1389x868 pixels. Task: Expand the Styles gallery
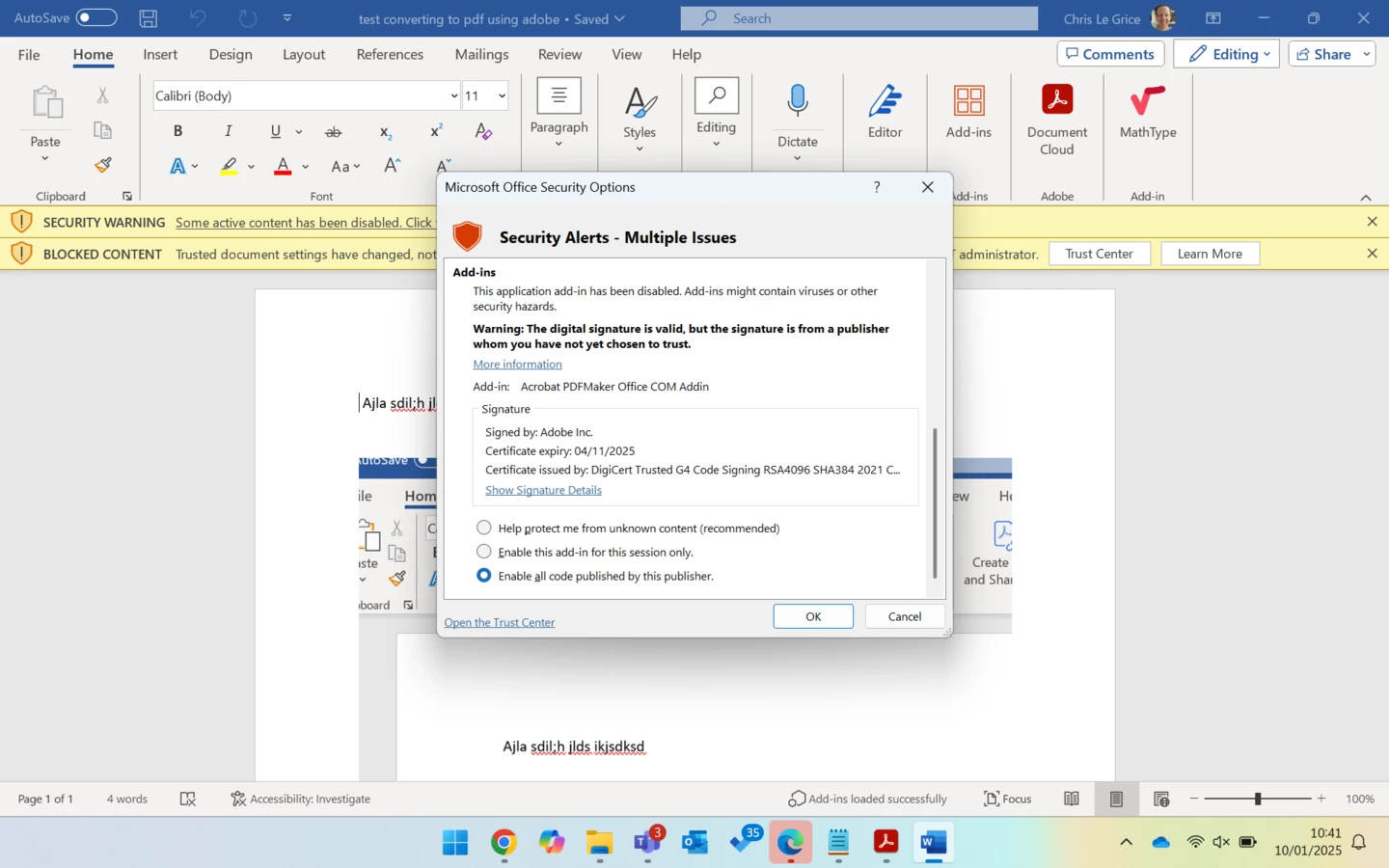pyautogui.click(x=640, y=119)
